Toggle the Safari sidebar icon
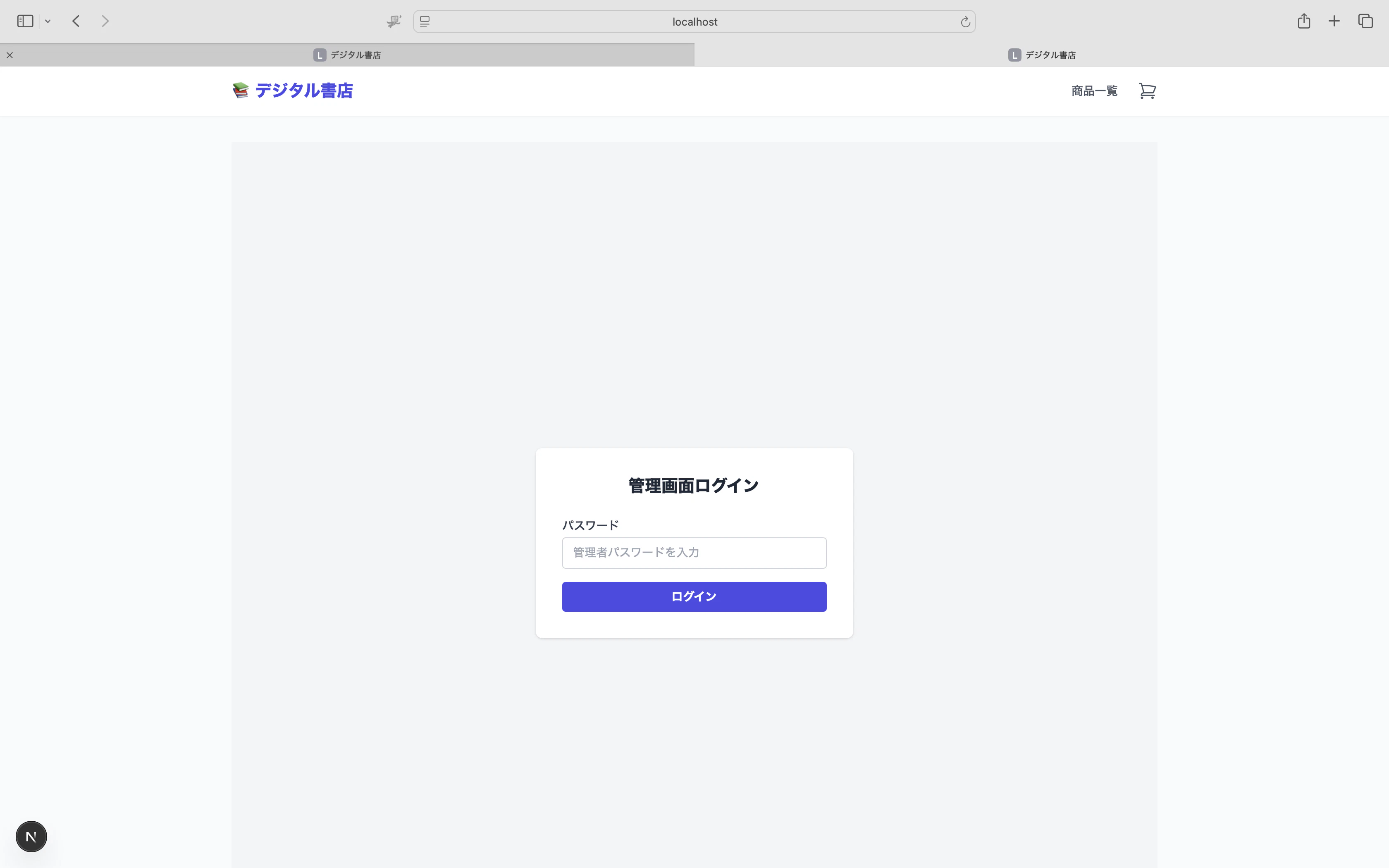Image resolution: width=1389 pixels, height=868 pixels. (x=25, y=21)
